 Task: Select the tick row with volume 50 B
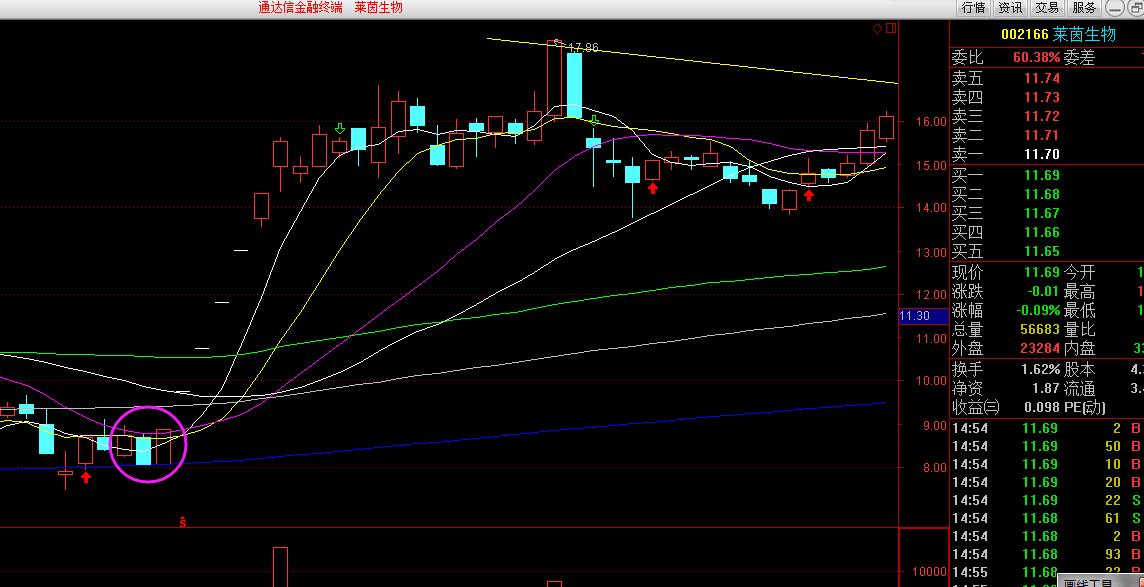[1046, 446]
